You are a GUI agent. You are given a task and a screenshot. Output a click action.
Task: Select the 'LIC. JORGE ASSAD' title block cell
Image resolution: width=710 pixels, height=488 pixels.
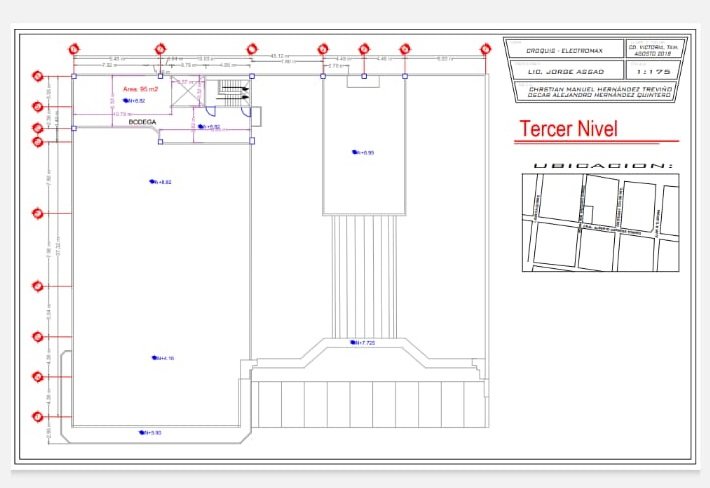click(562, 71)
